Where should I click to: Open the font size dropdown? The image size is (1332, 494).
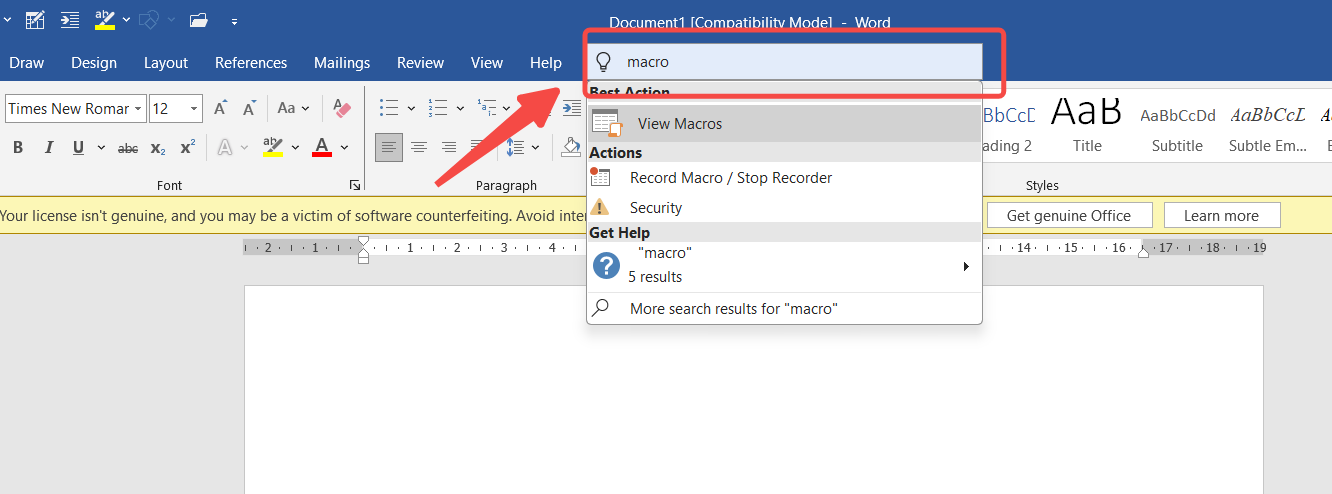click(194, 108)
